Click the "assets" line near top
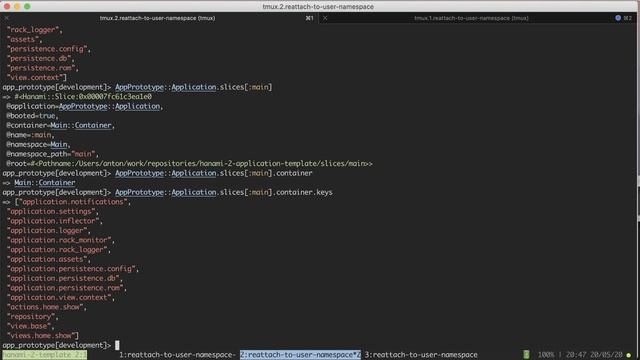 coord(24,39)
